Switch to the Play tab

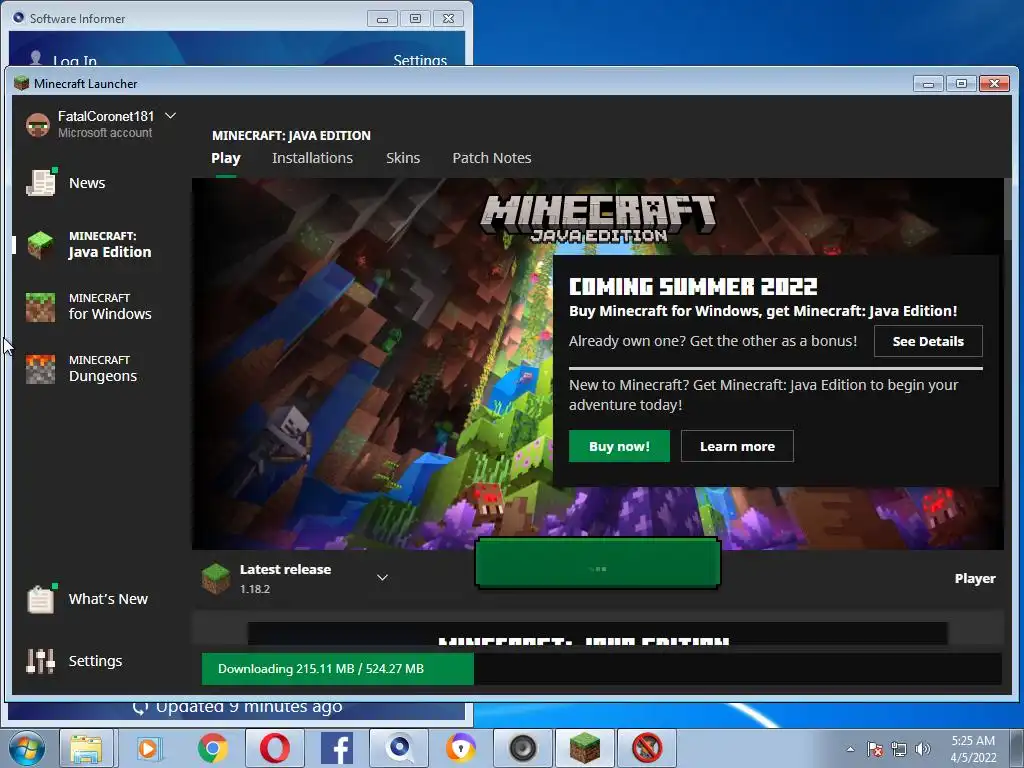226,158
